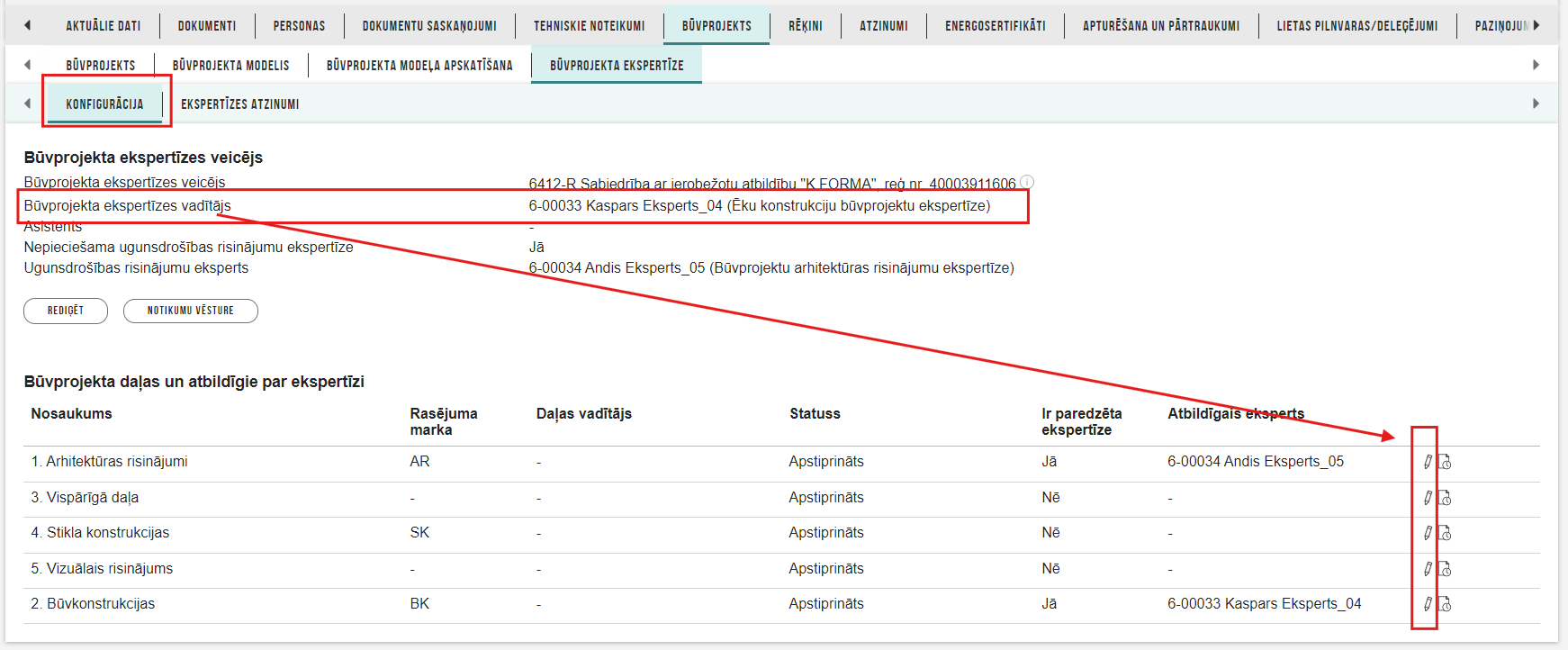This screenshot has height=650, width=1568.
Task: Edit the Vispārīgā daļa row
Action: (1427, 498)
